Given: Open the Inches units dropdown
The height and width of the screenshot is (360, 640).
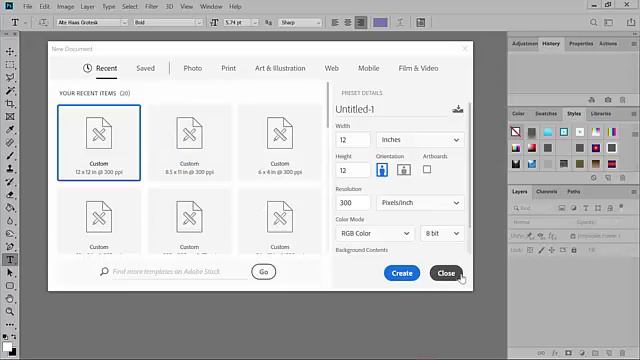Looking at the screenshot, I should pos(420,140).
